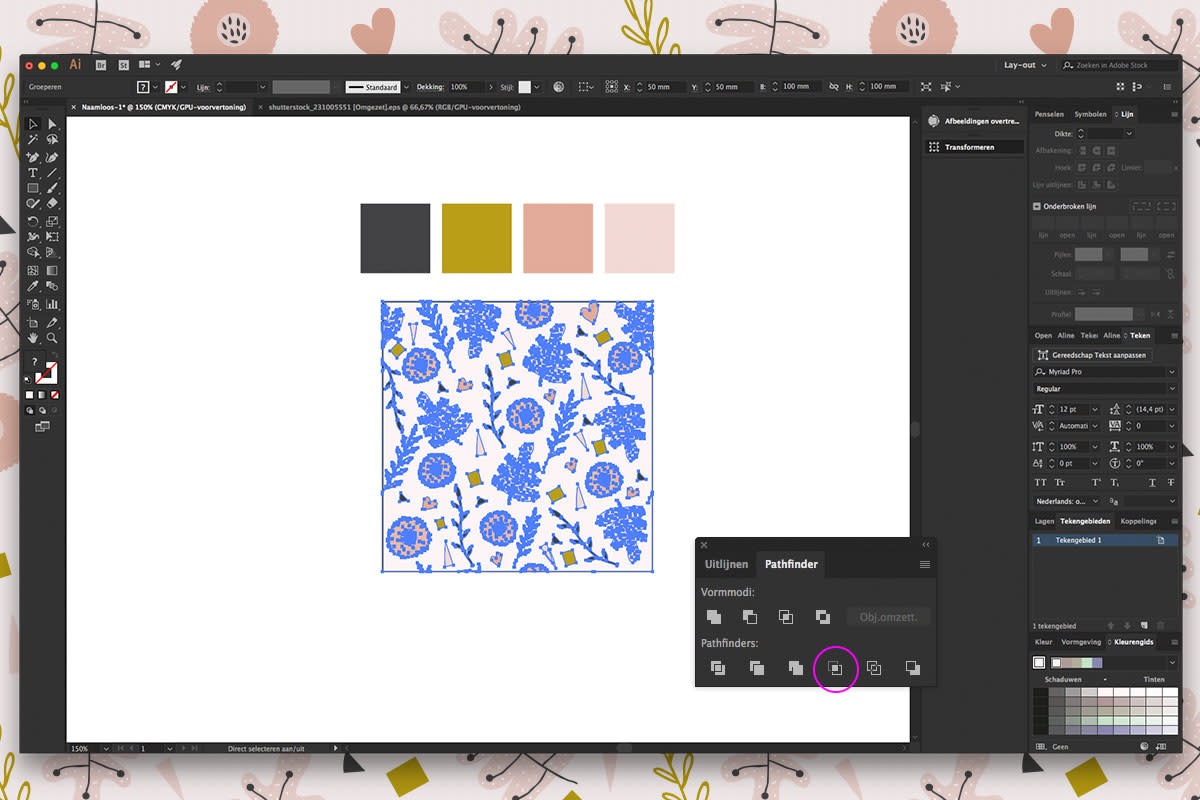This screenshot has width=1200, height=800.
Task: Select the Type tool
Action: (x=33, y=173)
